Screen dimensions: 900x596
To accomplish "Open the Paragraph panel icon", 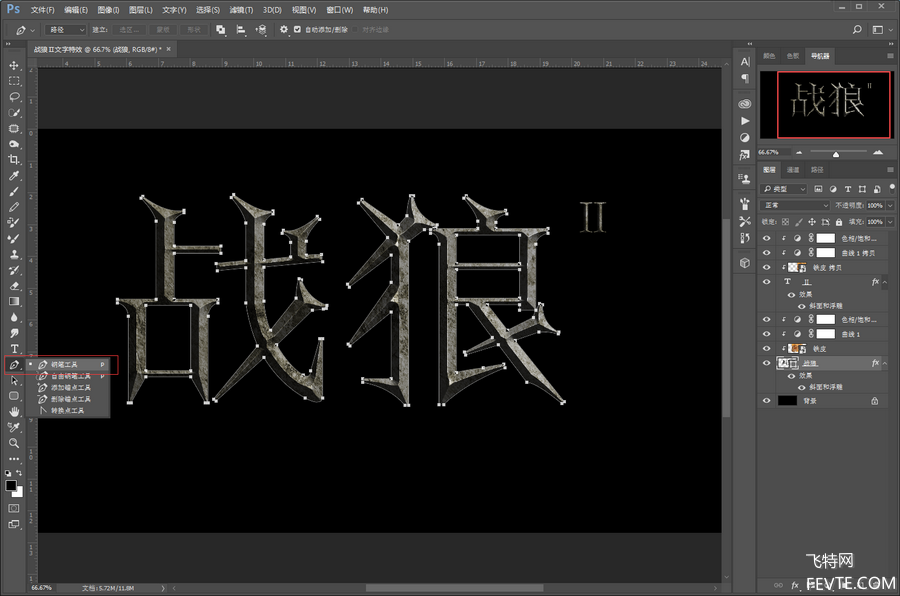I will click(x=745, y=78).
